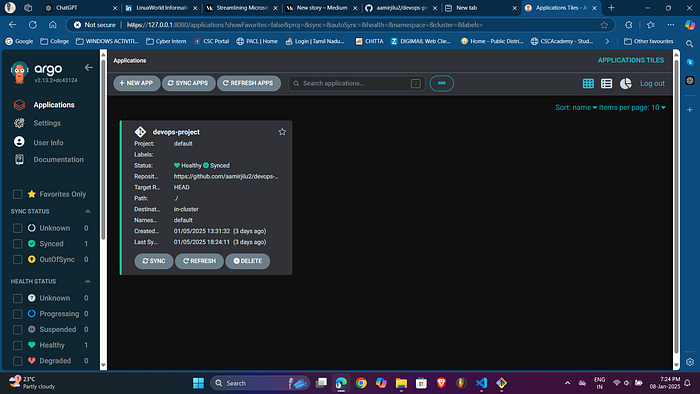Check the Progressing health filter
Image resolution: width=700 pixels, height=394 pixels.
(17, 314)
